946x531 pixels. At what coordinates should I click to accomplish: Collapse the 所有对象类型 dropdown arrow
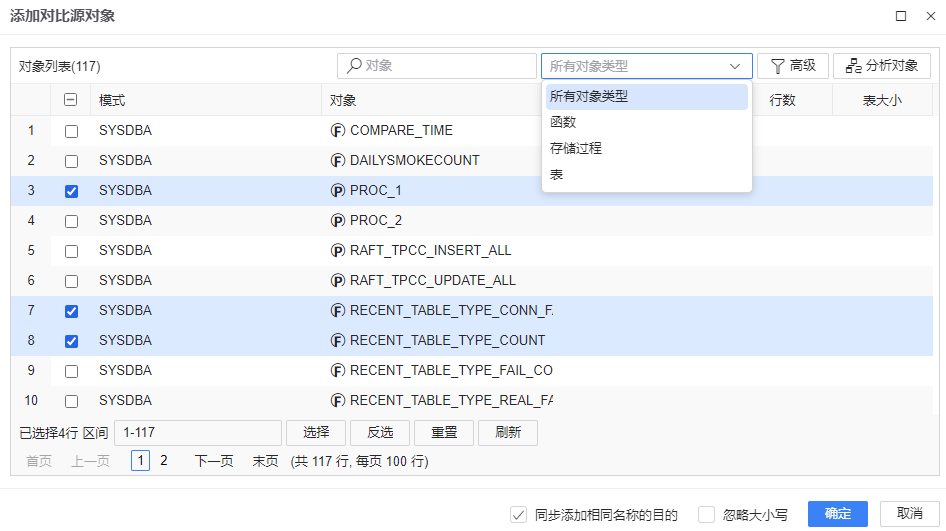pos(735,66)
